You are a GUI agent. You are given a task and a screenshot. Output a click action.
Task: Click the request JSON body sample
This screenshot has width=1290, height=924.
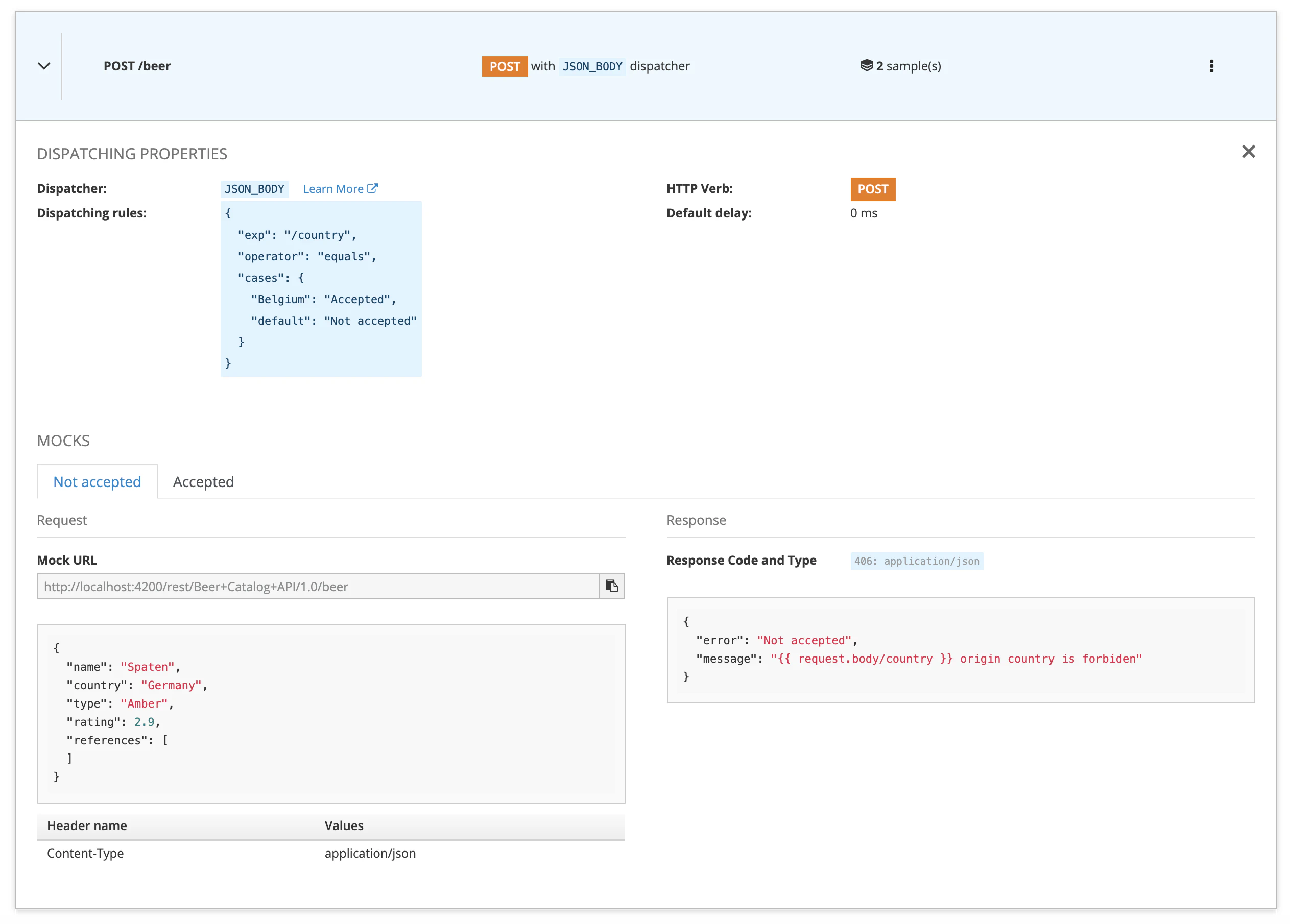[330, 713]
